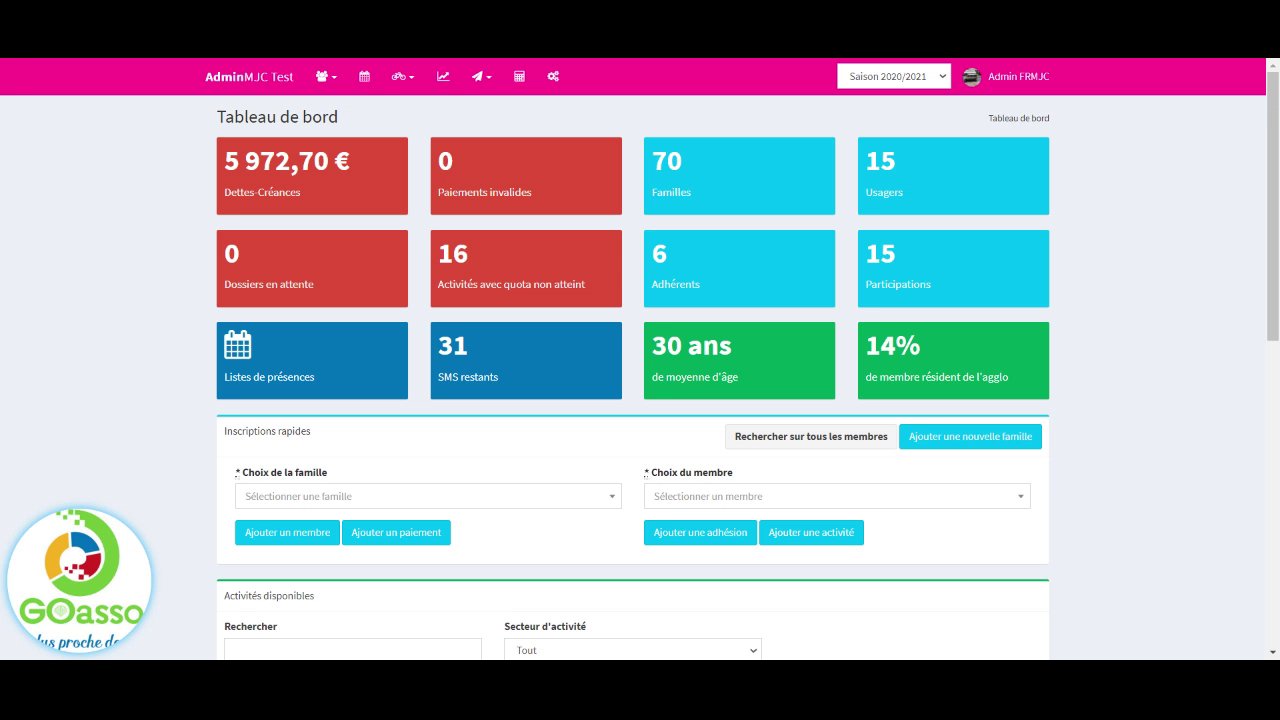Open the Dettes-Créances 5 972,70 € card

(312, 176)
